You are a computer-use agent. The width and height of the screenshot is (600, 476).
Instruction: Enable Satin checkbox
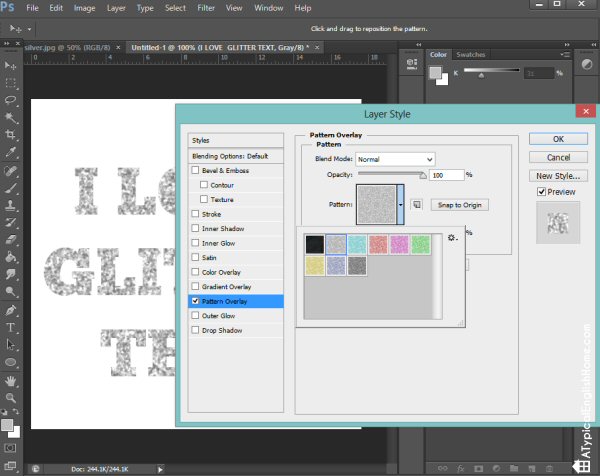(195, 258)
